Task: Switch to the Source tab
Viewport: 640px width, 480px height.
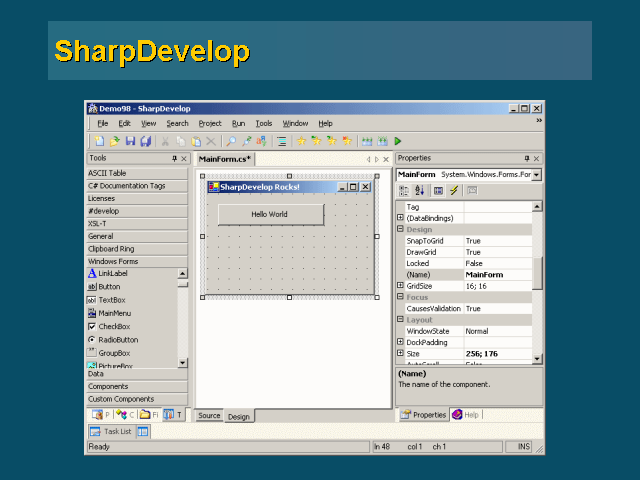Action: point(209,416)
